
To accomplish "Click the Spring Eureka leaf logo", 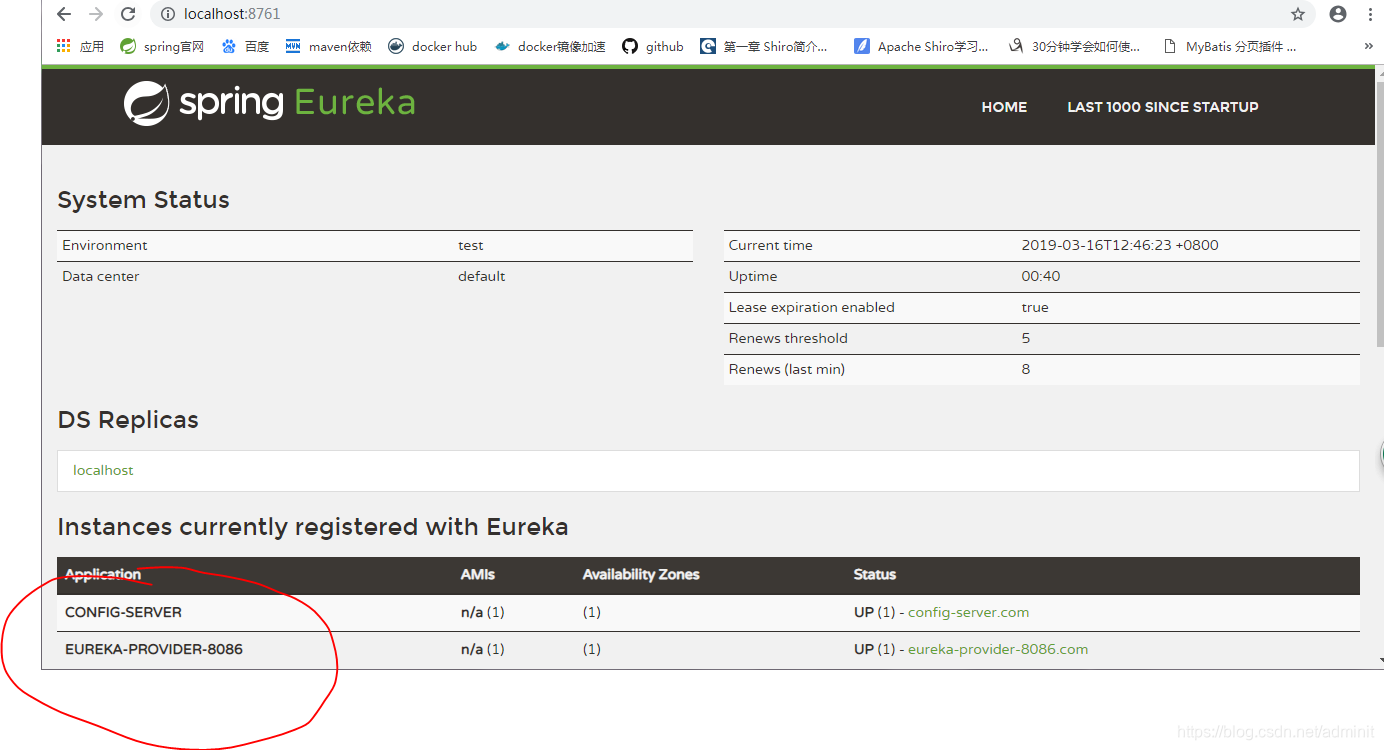I will [x=146, y=103].
